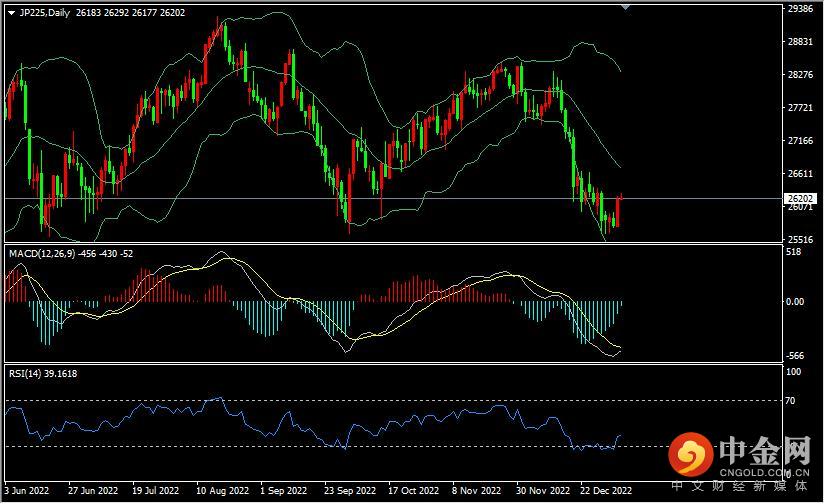Viewport: 825px width, 504px height.
Task: Click the red-orange CNGOLD swirl logo
Action: point(689,454)
